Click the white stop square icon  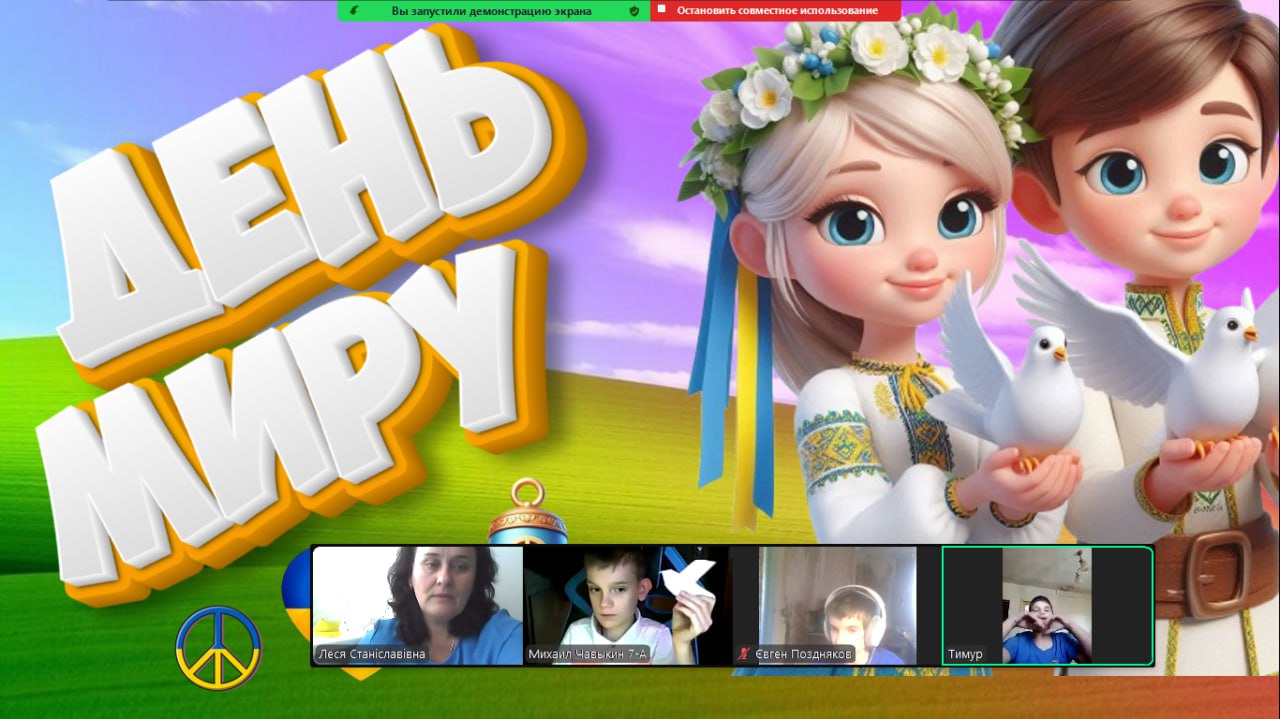point(661,10)
